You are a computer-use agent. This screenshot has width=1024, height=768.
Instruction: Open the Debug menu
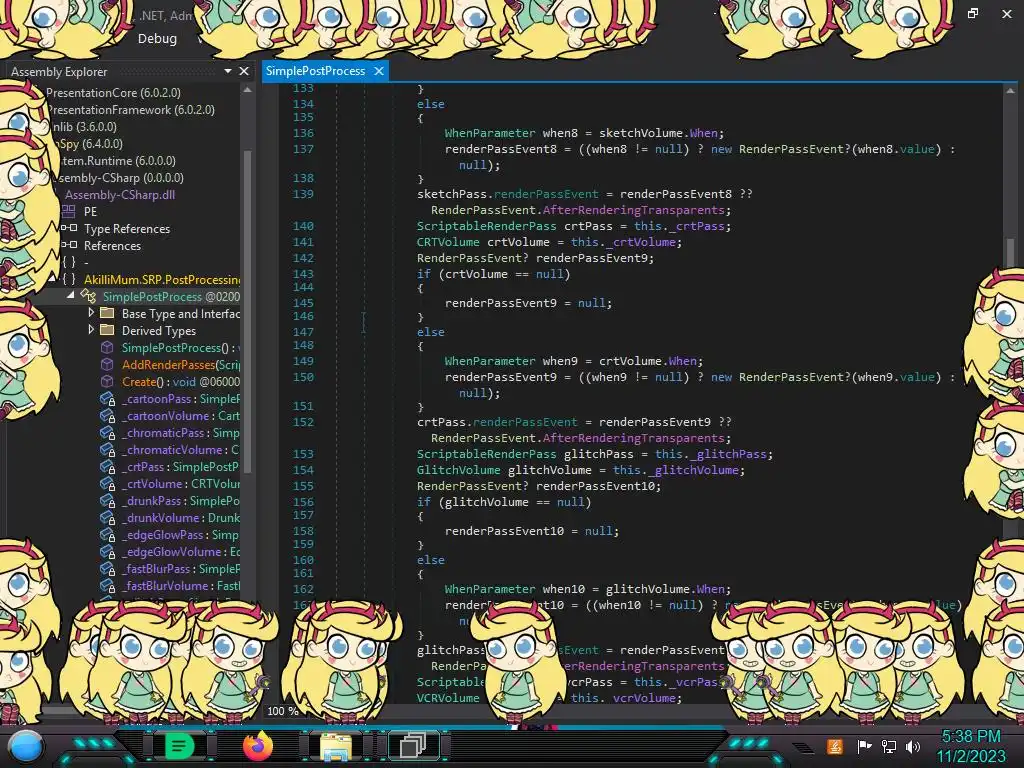[x=157, y=39]
